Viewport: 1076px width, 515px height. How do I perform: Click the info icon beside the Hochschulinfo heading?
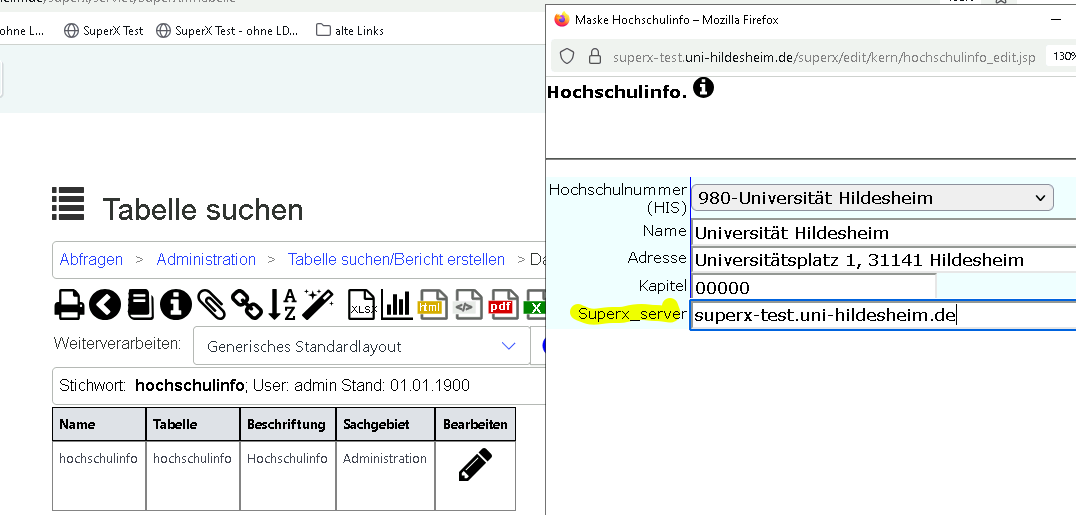coord(703,88)
